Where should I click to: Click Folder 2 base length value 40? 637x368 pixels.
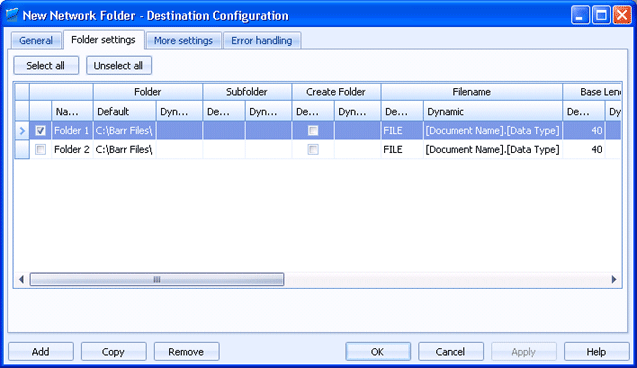[x=584, y=149]
